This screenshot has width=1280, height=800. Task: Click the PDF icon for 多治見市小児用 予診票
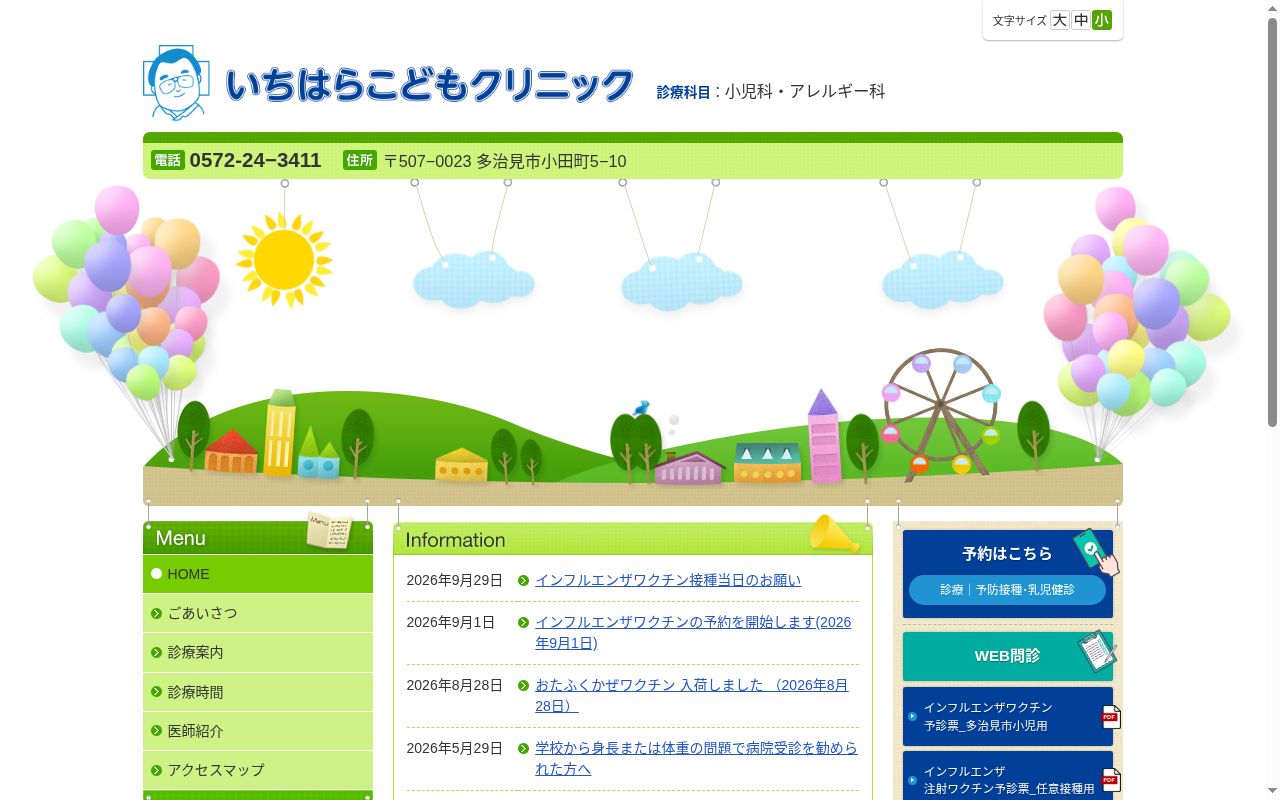(1110, 717)
